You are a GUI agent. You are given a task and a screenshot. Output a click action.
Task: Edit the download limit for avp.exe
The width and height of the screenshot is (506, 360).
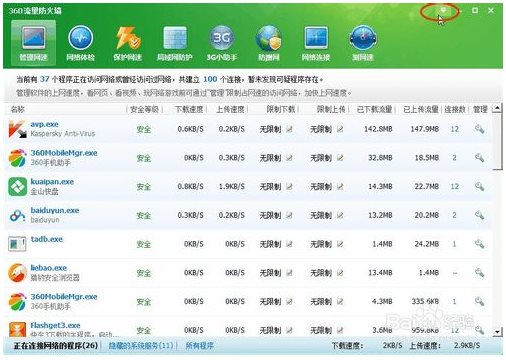pos(289,129)
